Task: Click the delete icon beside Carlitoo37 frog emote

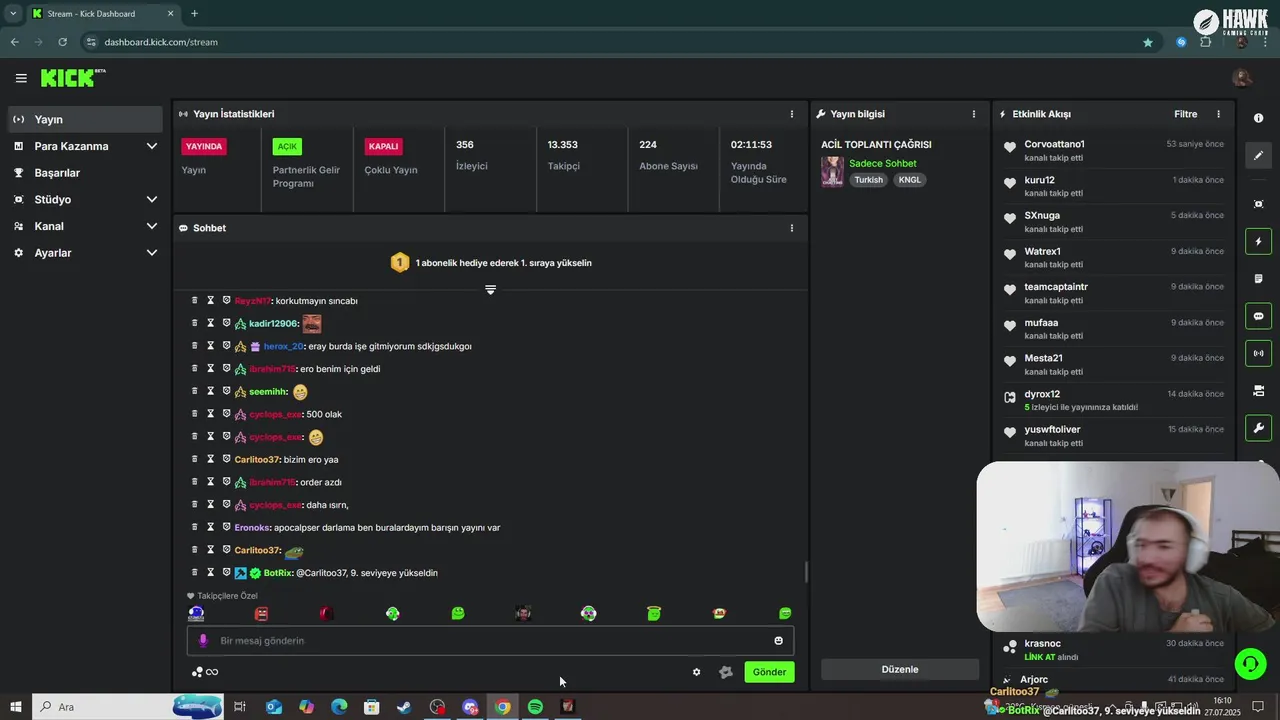Action: 195,550
